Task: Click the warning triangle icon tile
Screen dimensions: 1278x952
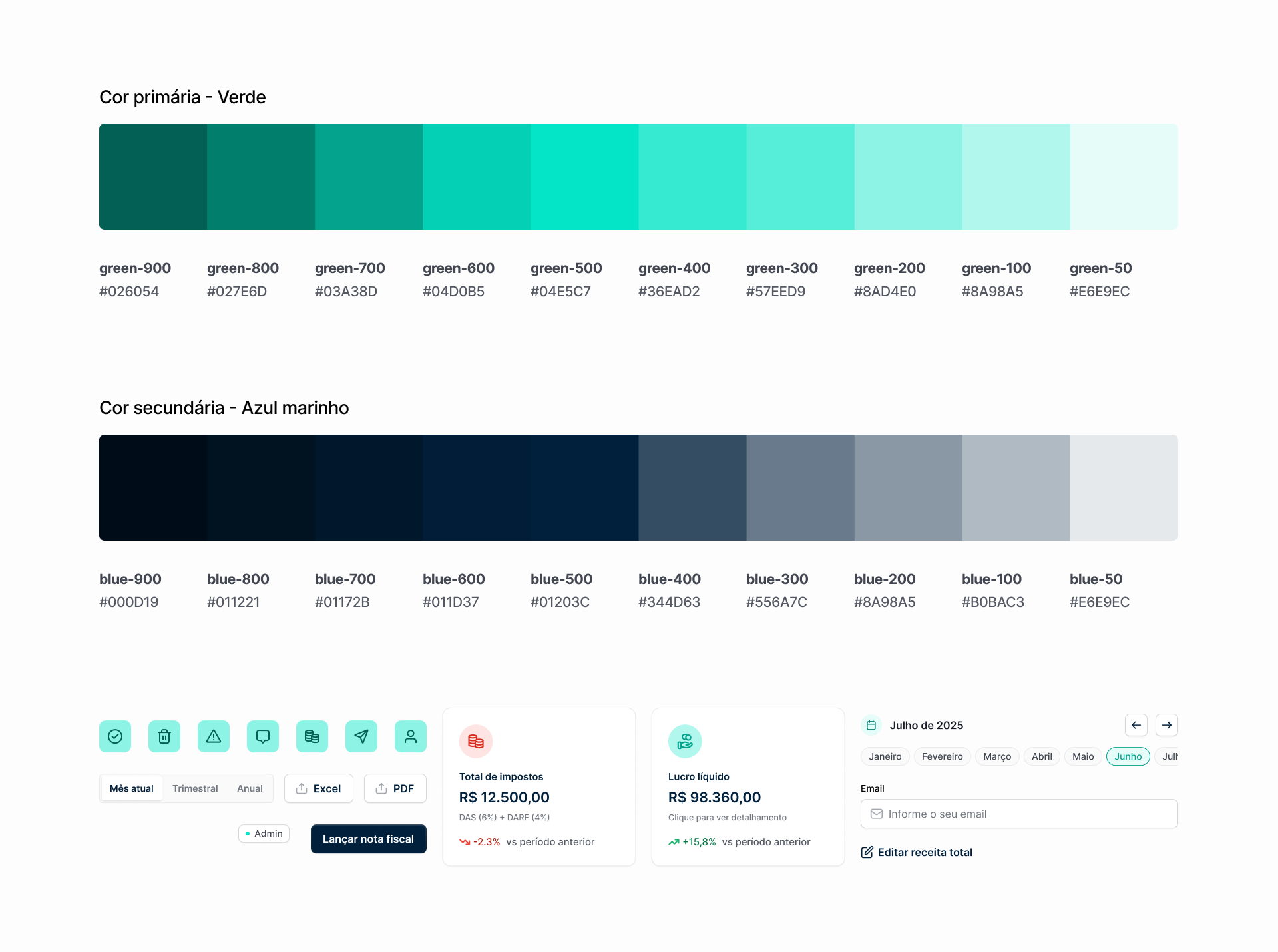Action: coord(214,736)
